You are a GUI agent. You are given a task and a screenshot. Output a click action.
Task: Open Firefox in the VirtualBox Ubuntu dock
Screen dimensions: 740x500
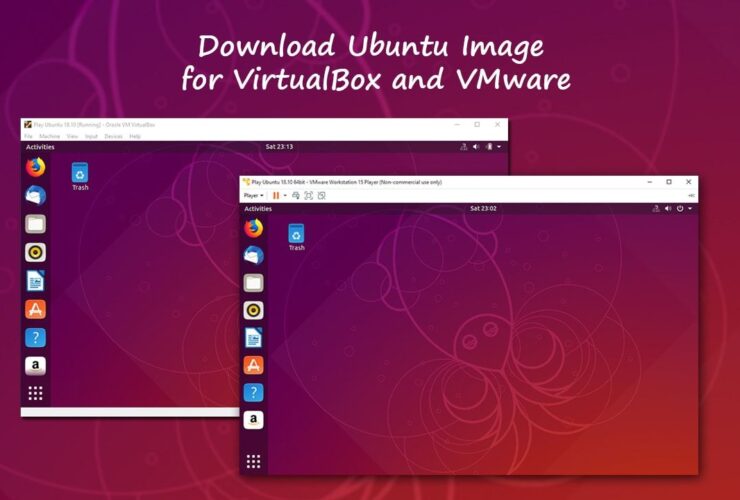(x=35, y=167)
